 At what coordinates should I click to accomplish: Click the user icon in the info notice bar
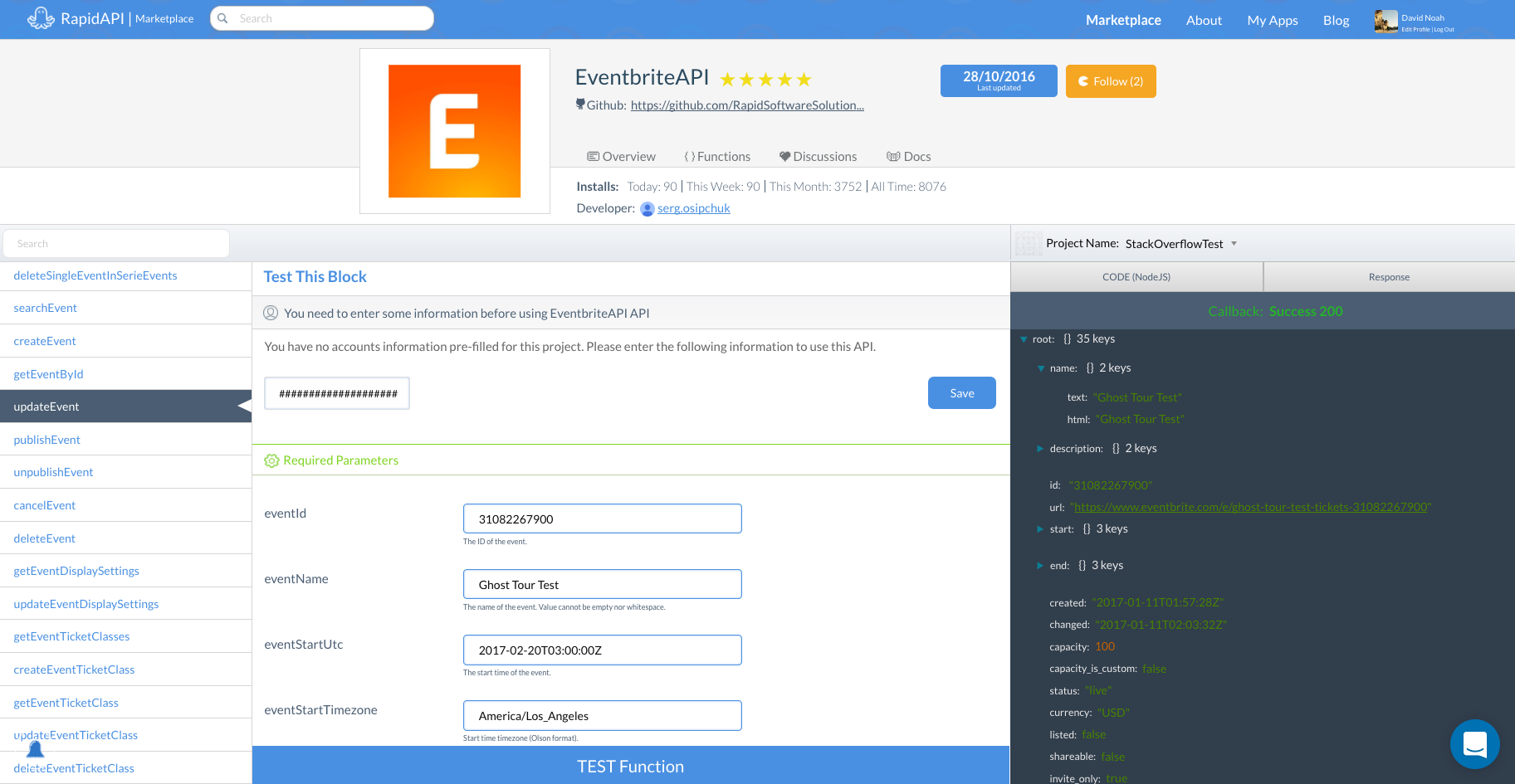(x=271, y=313)
